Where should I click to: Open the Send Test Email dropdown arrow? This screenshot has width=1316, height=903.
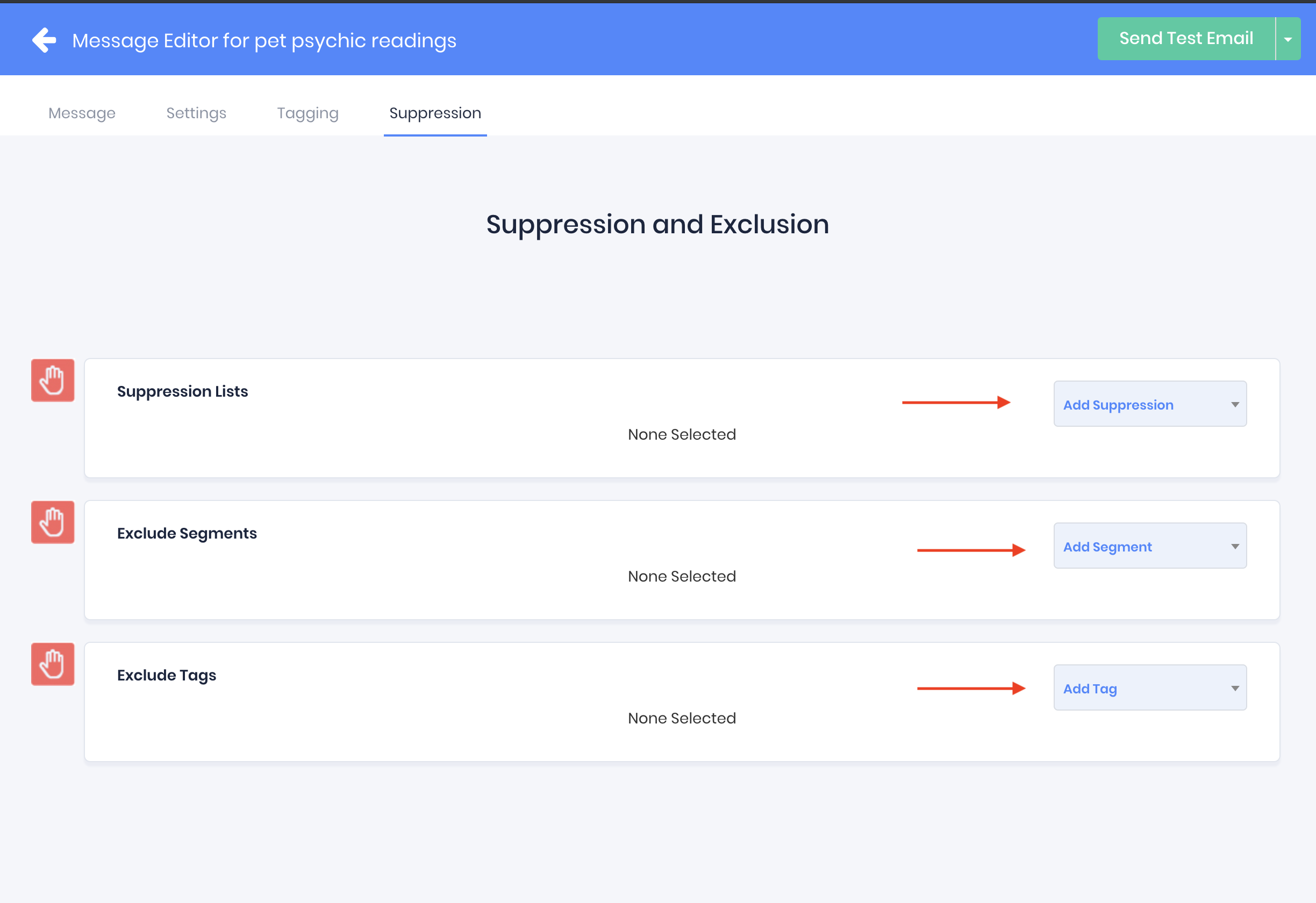1288,39
